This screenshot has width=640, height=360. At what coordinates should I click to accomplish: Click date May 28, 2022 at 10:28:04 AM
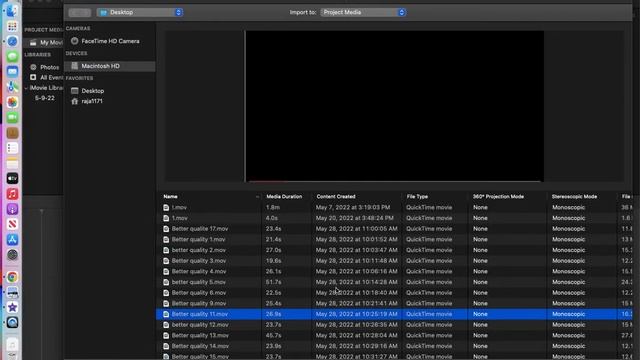pyautogui.click(x=356, y=335)
